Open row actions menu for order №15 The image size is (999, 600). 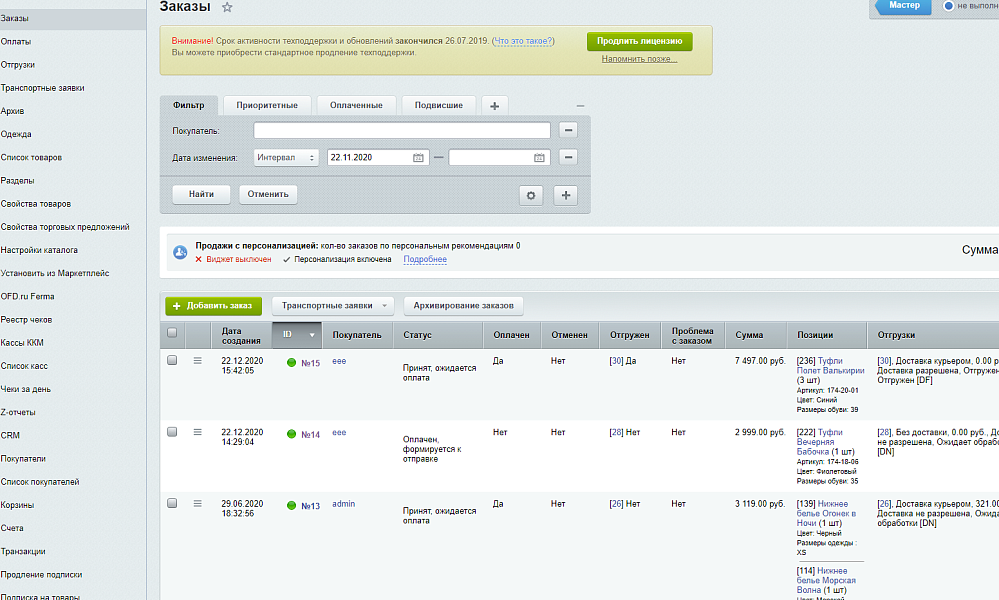[197, 360]
